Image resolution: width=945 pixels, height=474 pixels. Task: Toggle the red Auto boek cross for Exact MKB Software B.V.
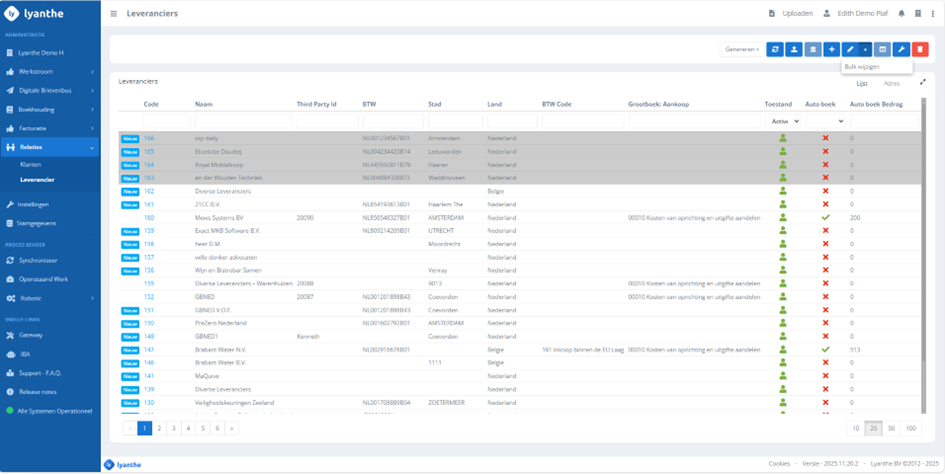tap(825, 231)
